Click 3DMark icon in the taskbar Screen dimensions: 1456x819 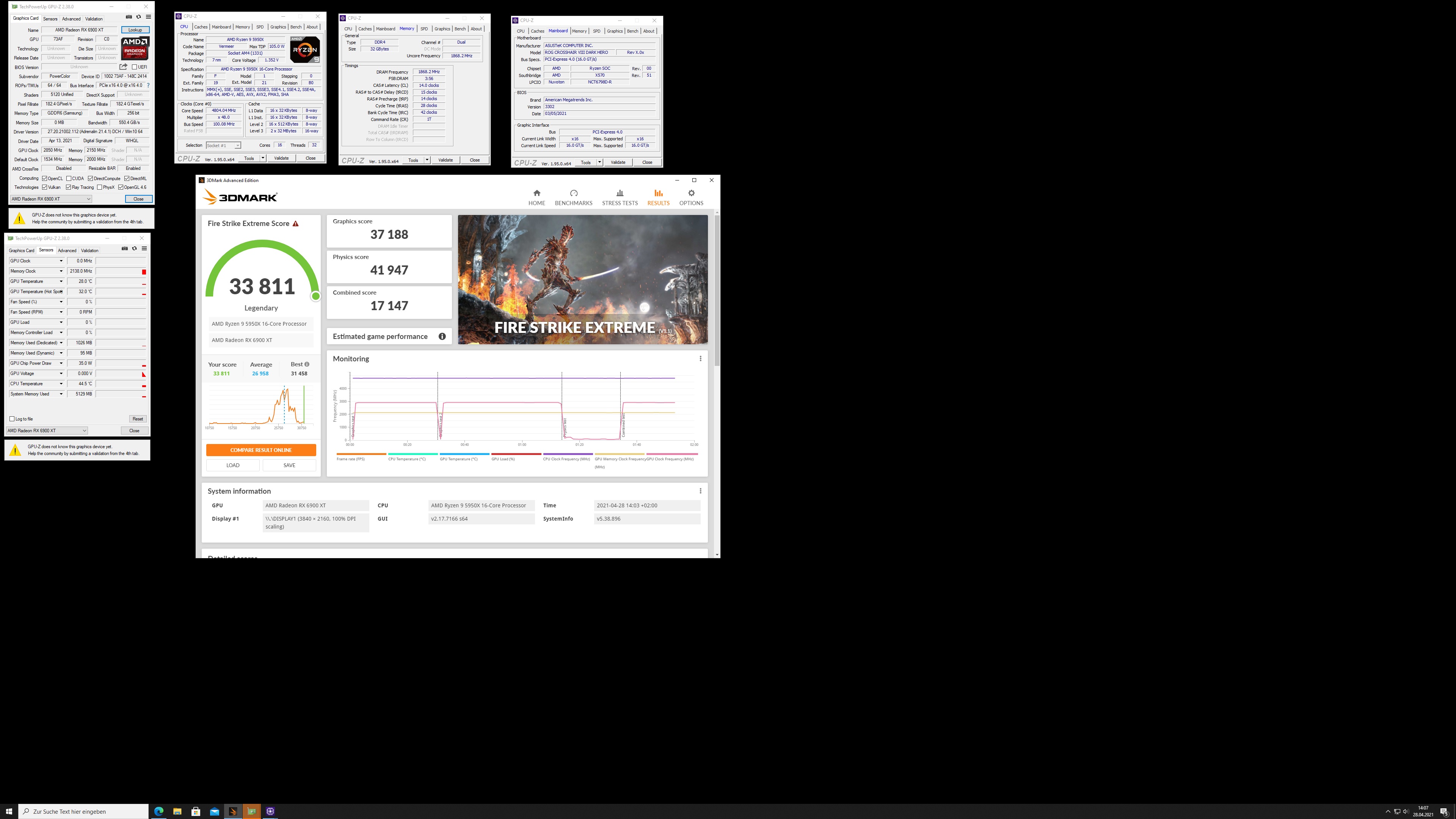click(233, 811)
